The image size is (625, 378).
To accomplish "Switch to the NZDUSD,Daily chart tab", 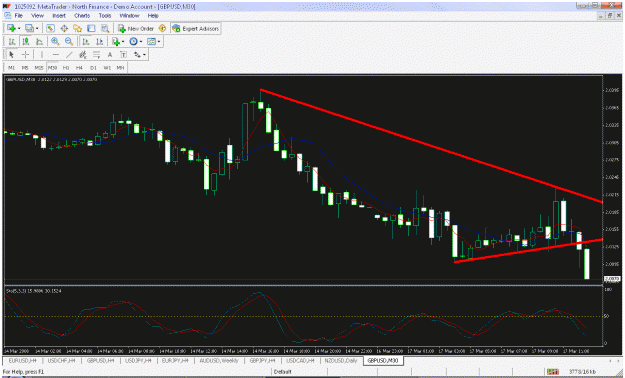I will (x=341, y=360).
